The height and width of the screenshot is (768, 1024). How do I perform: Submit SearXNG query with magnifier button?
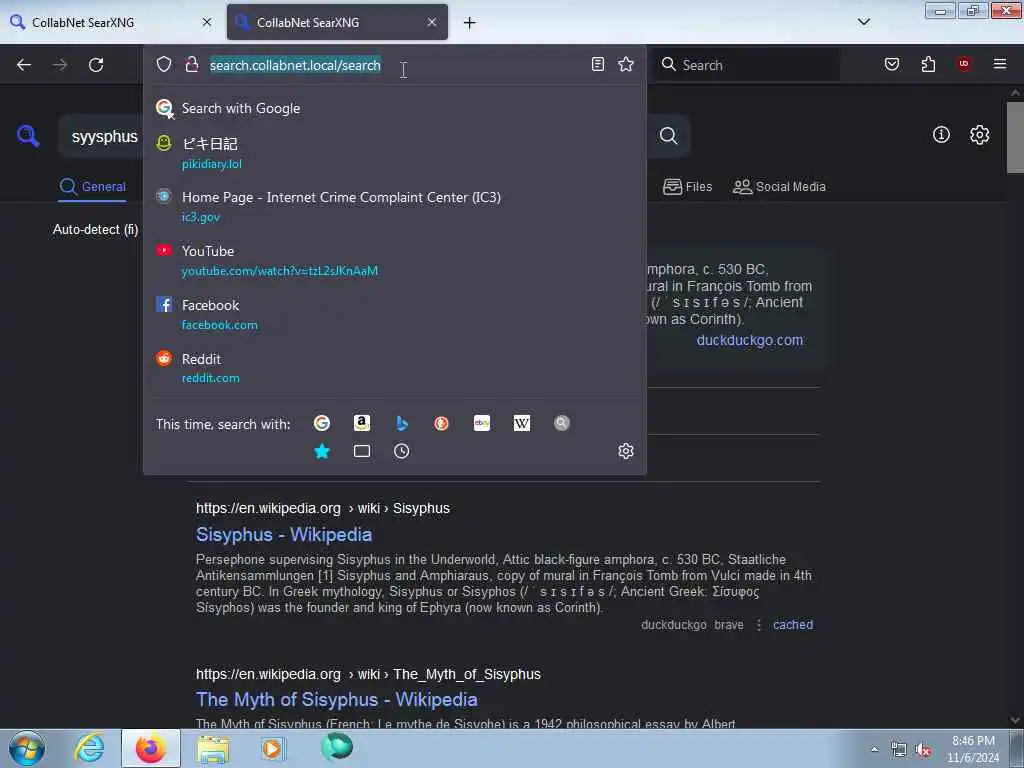668,136
